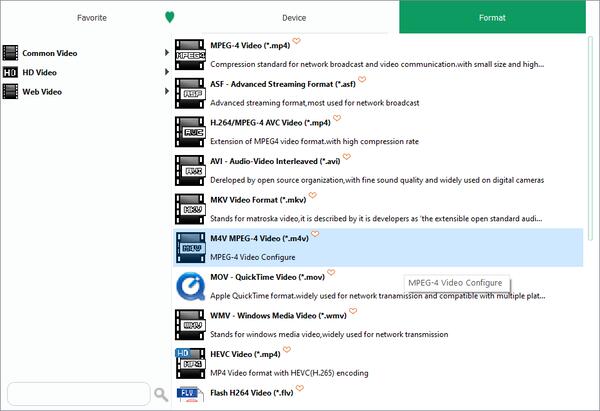The height and width of the screenshot is (411, 600).
Task: Click the Flash FLV format icon
Action: (190, 394)
